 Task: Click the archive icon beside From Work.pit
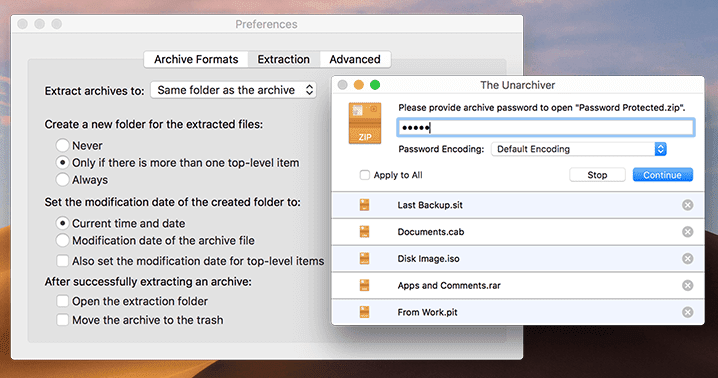(364, 312)
